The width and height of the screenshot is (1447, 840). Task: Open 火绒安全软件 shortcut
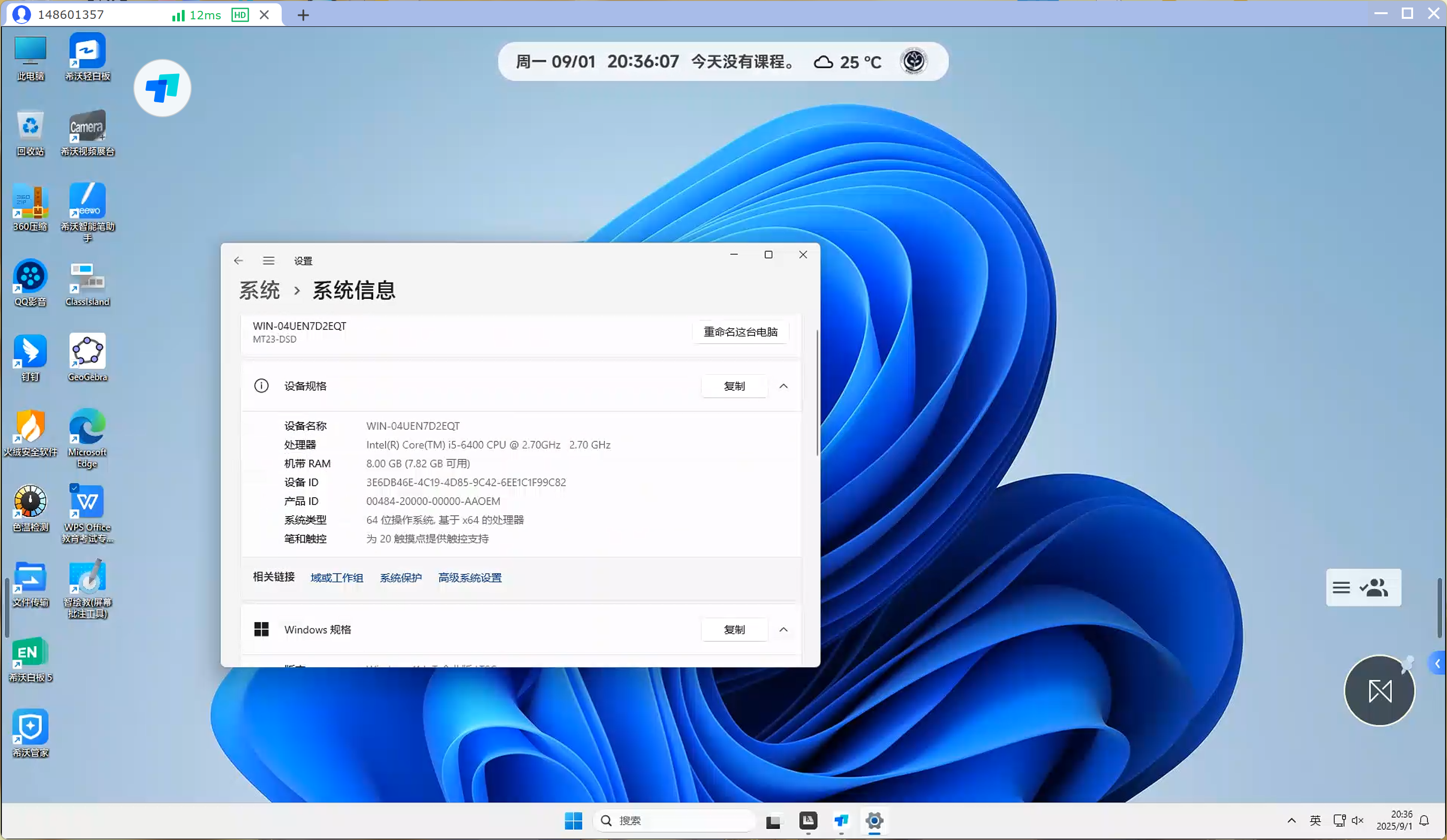coord(30,434)
